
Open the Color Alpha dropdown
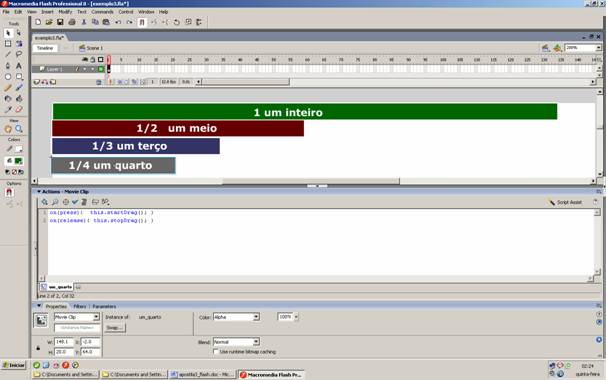(x=236, y=317)
